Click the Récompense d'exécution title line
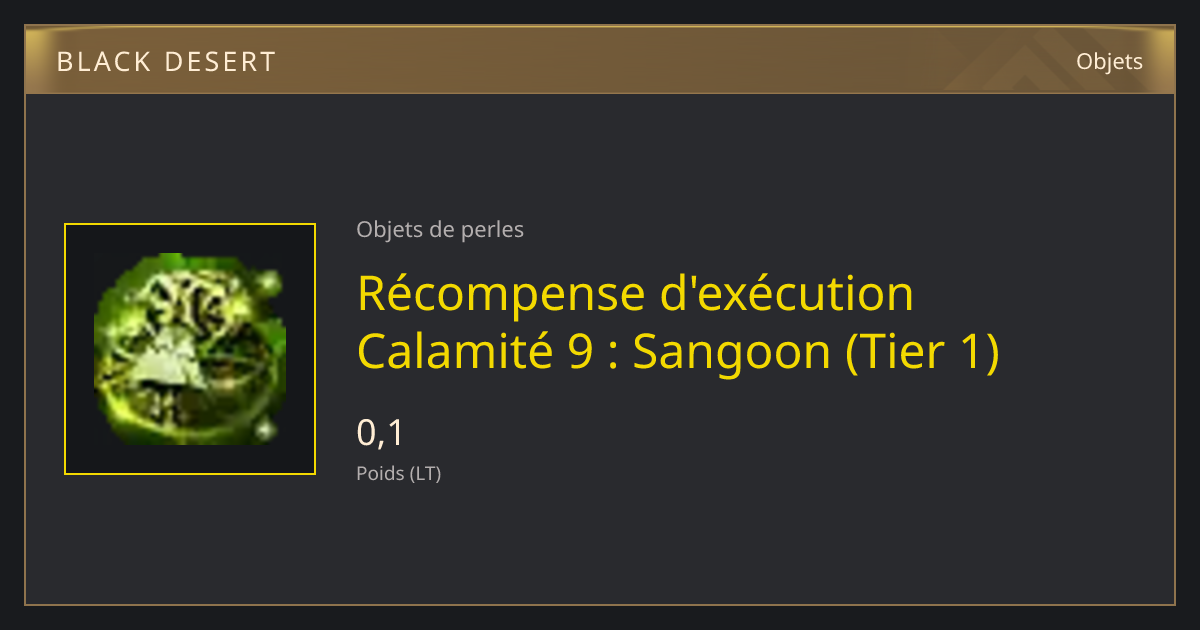Viewport: 1200px width, 630px height. pos(635,294)
